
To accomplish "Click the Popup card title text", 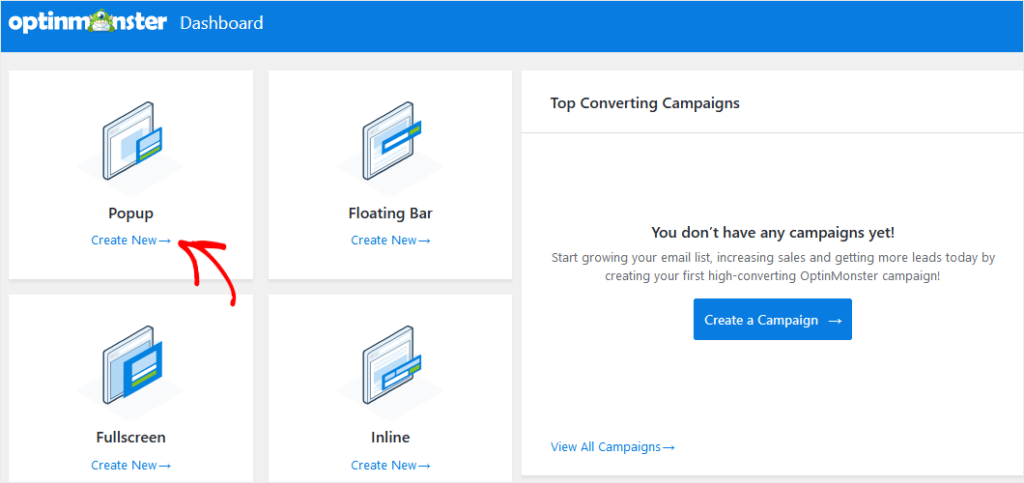I will pyautogui.click(x=131, y=213).
